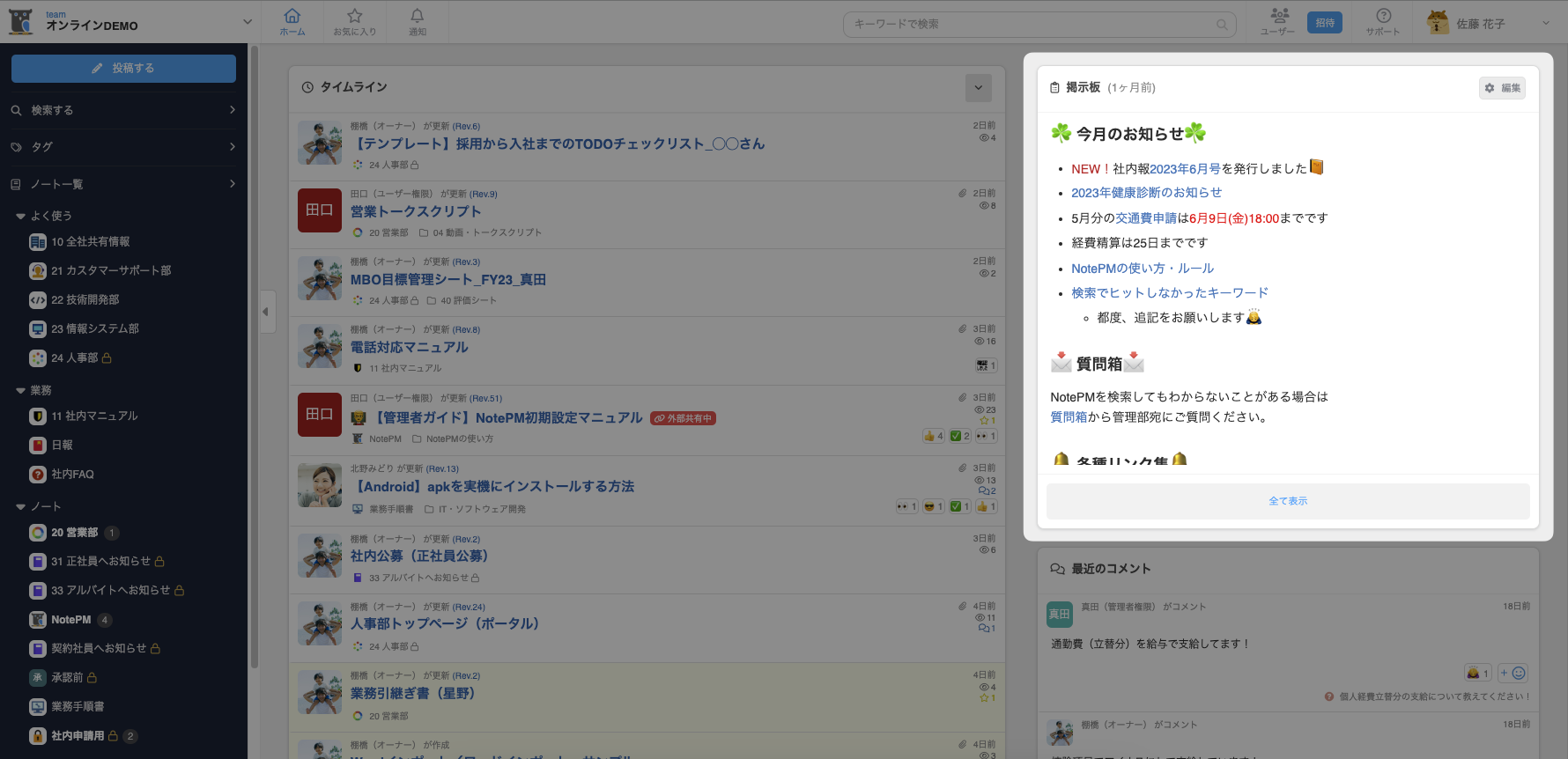Click the 全て表示 link

pyautogui.click(x=1288, y=501)
